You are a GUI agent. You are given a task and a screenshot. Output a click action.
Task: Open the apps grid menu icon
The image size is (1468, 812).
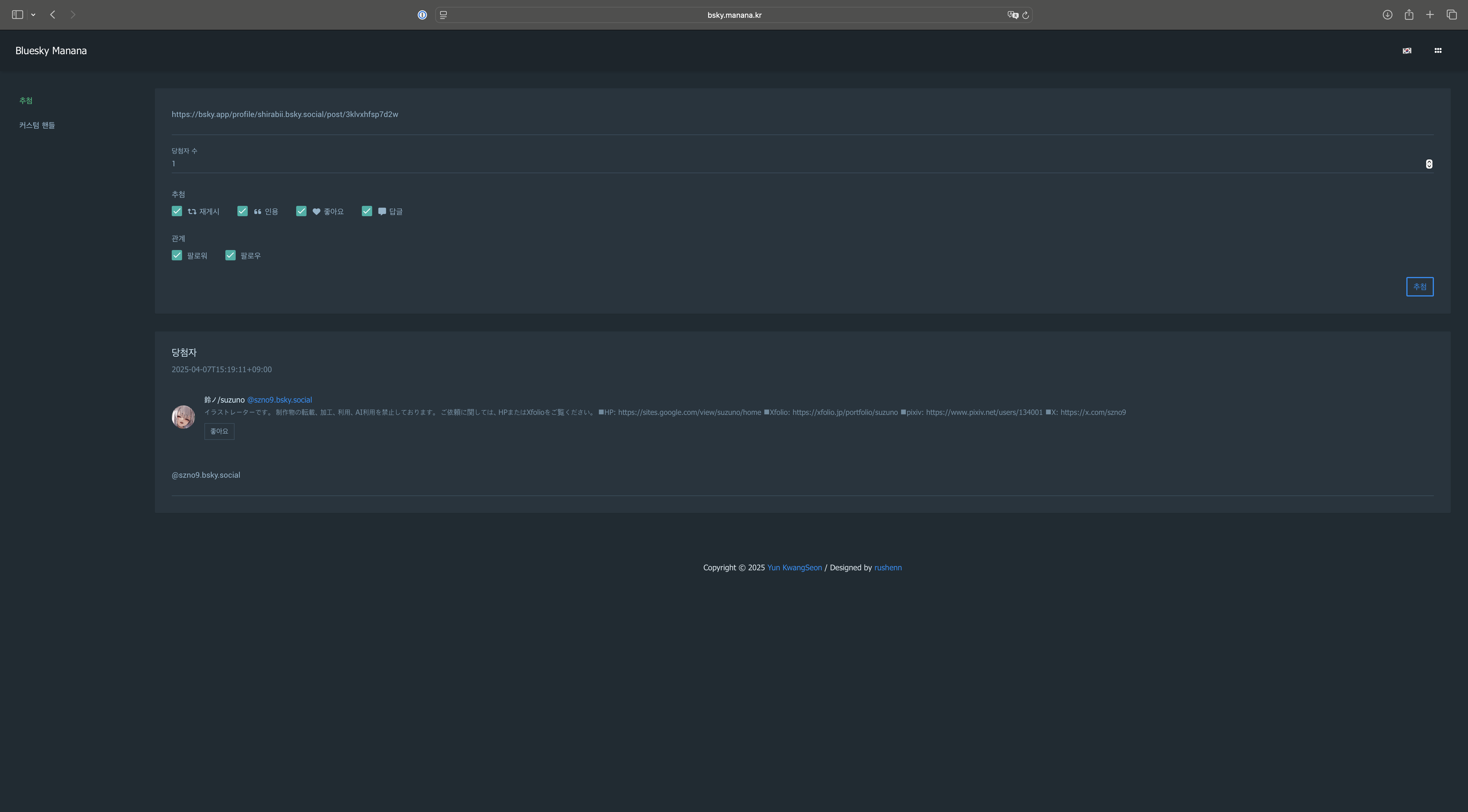(x=1438, y=51)
